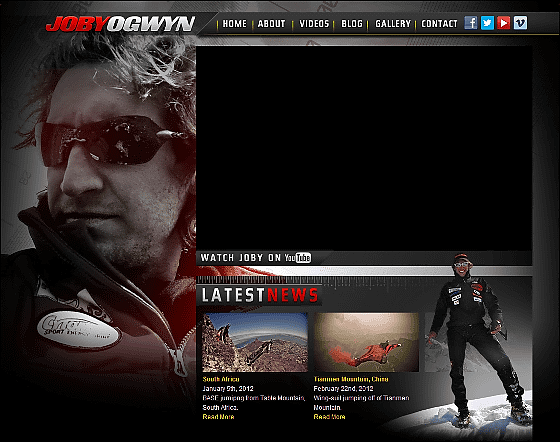Click Read More under South Africa story
This screenshot has width=560, height=442.
click(219, 417)
